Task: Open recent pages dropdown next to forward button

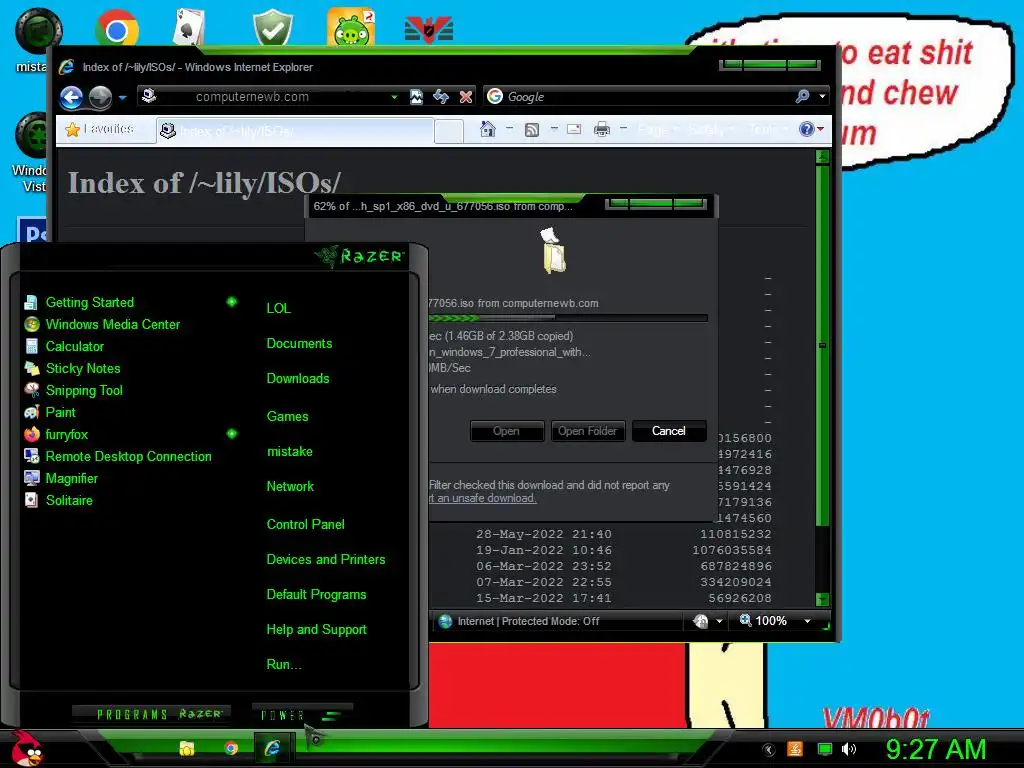Action: click(122, 98)
